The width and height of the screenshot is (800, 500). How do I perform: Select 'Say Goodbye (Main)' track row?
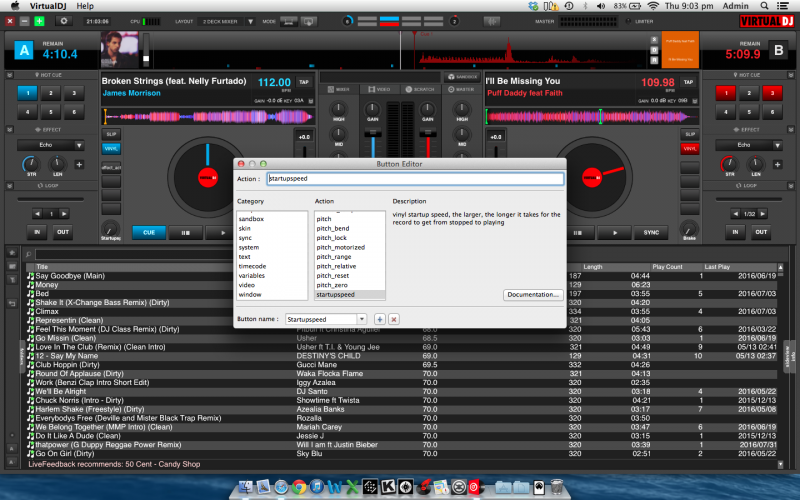pyautogui.click(x=403, y=276)
